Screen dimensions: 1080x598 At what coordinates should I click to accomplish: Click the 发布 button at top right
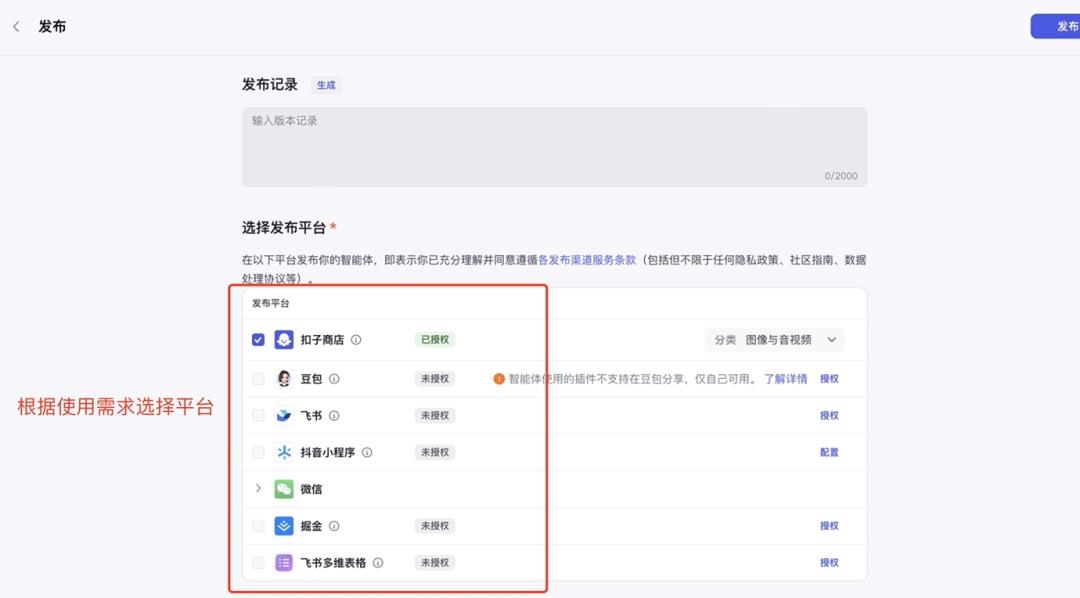click(x=1058, y=26)
